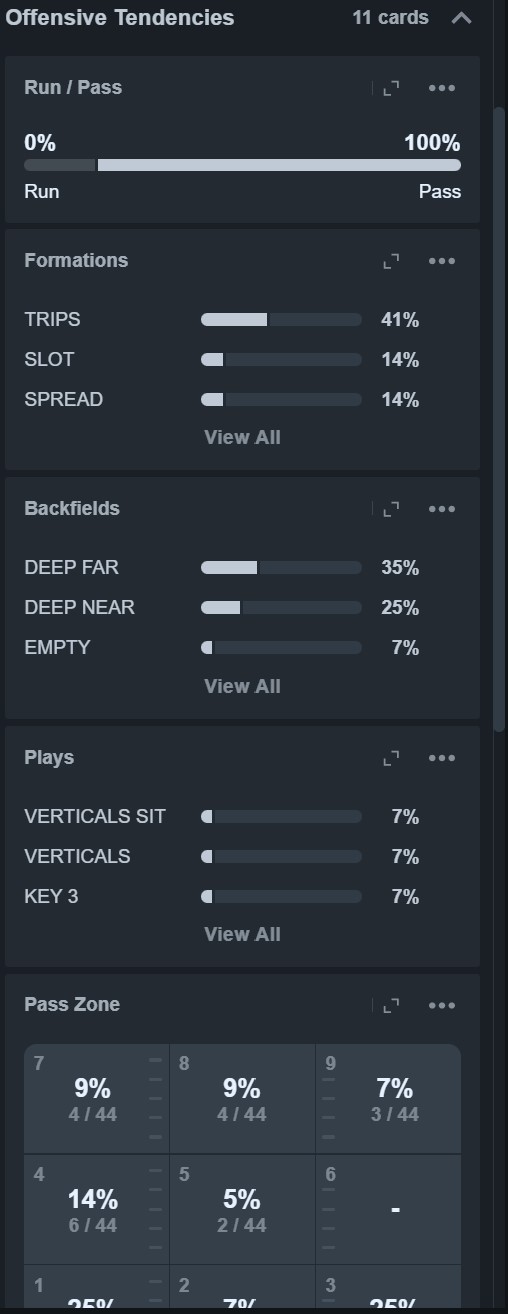Open Pass Zone card more options
This screenshot has height=1314, width=508.
[x=442, y=1006]
